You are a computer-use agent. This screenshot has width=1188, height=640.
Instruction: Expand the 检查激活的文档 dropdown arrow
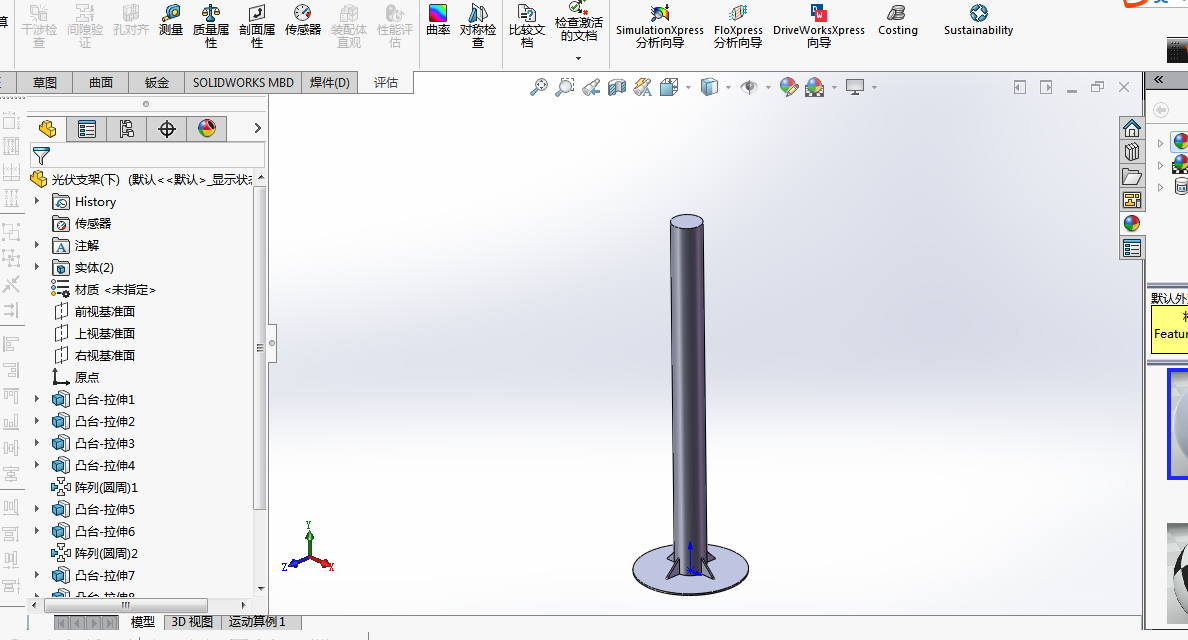578,58
